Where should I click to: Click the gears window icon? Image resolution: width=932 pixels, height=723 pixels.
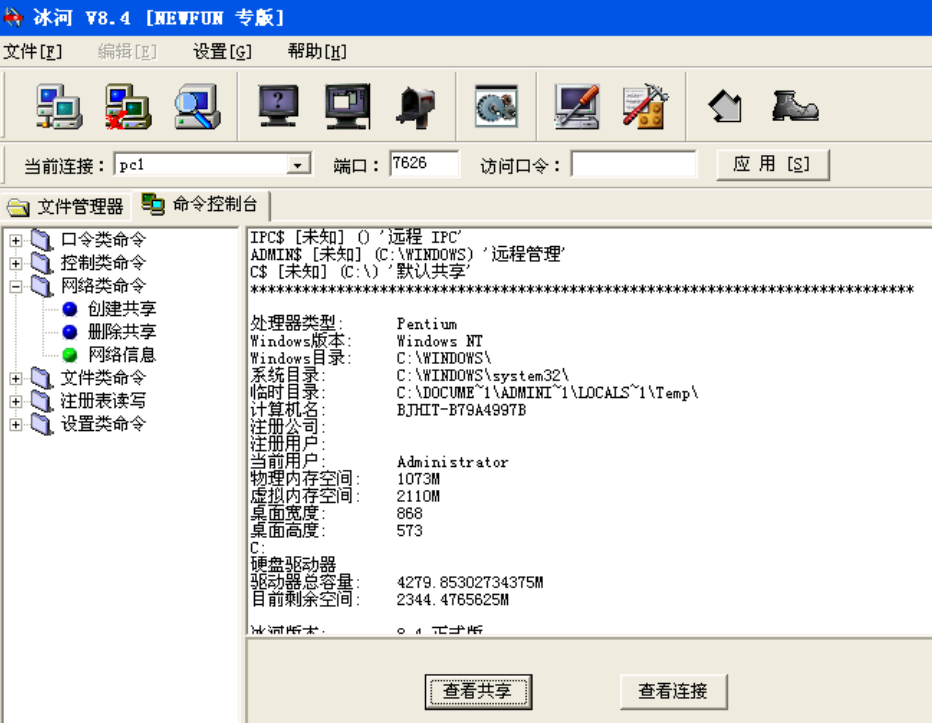[x=496, y=107]
